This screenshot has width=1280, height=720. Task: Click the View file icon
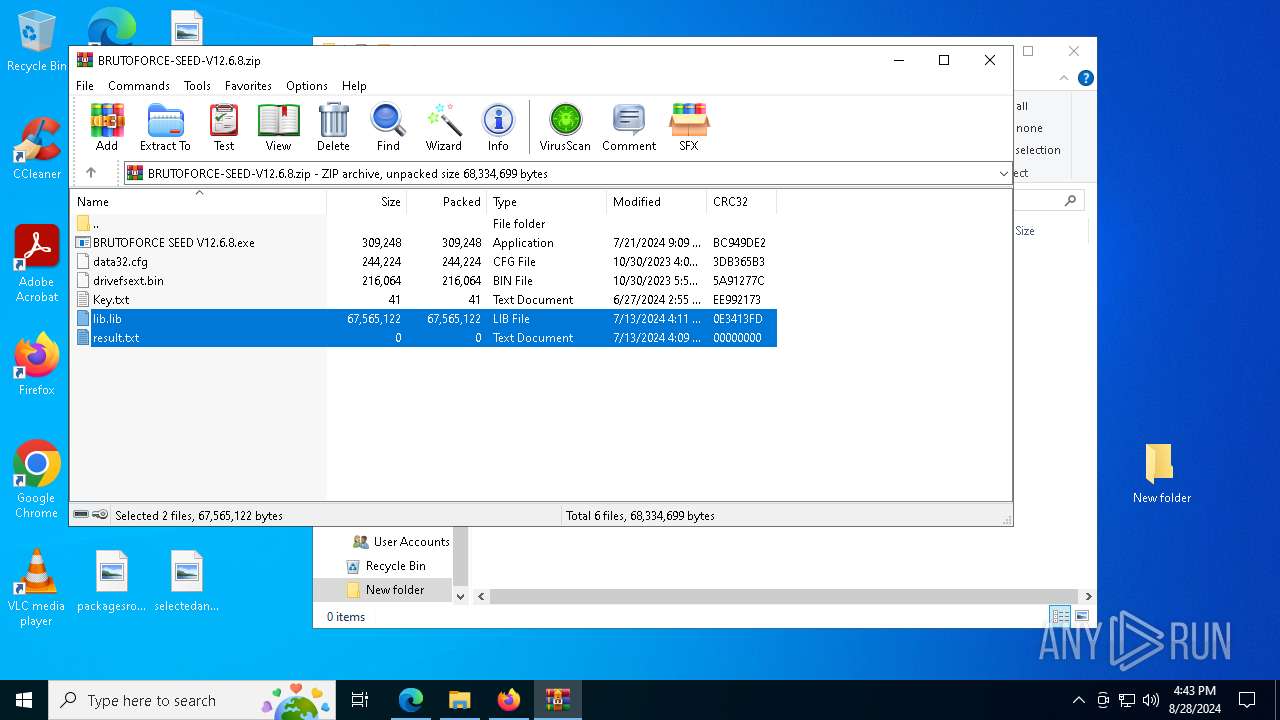tap(278, 127)
